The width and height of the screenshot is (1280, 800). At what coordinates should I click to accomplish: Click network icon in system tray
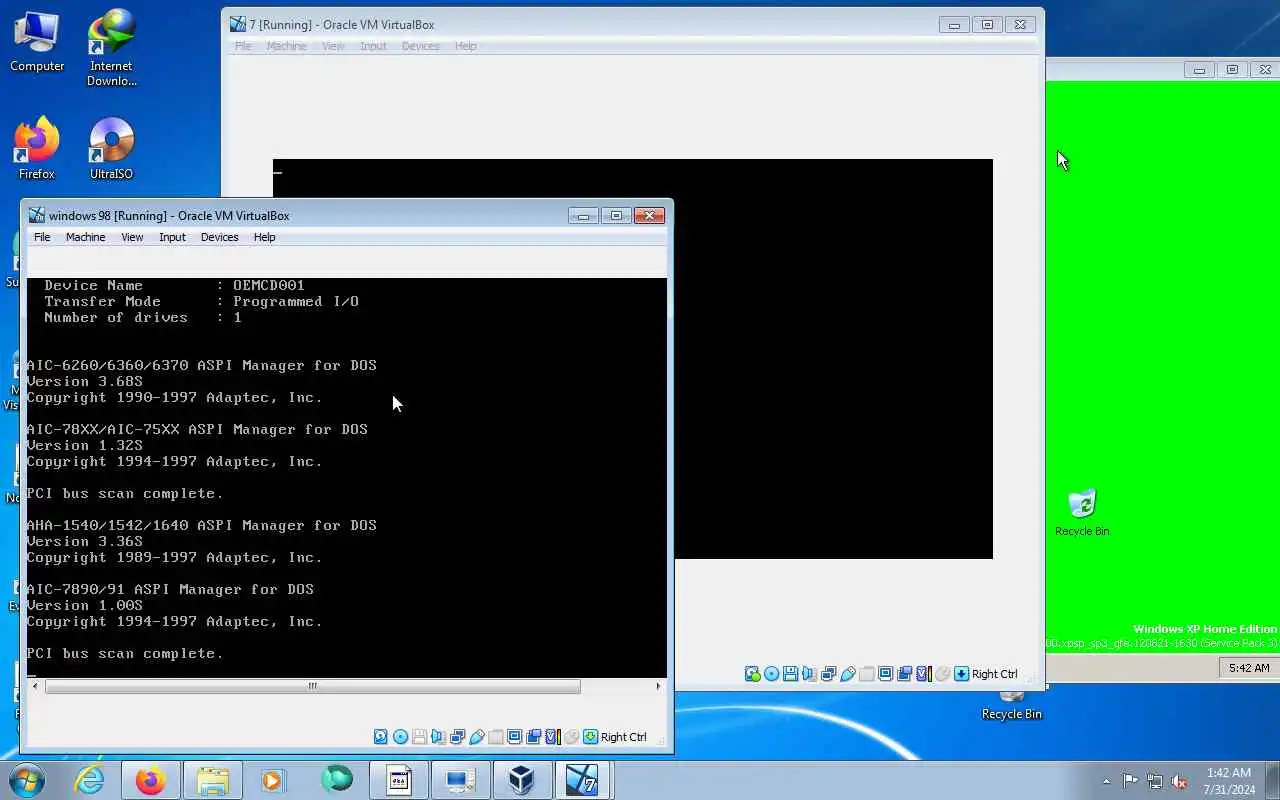tap(1155, 781)
